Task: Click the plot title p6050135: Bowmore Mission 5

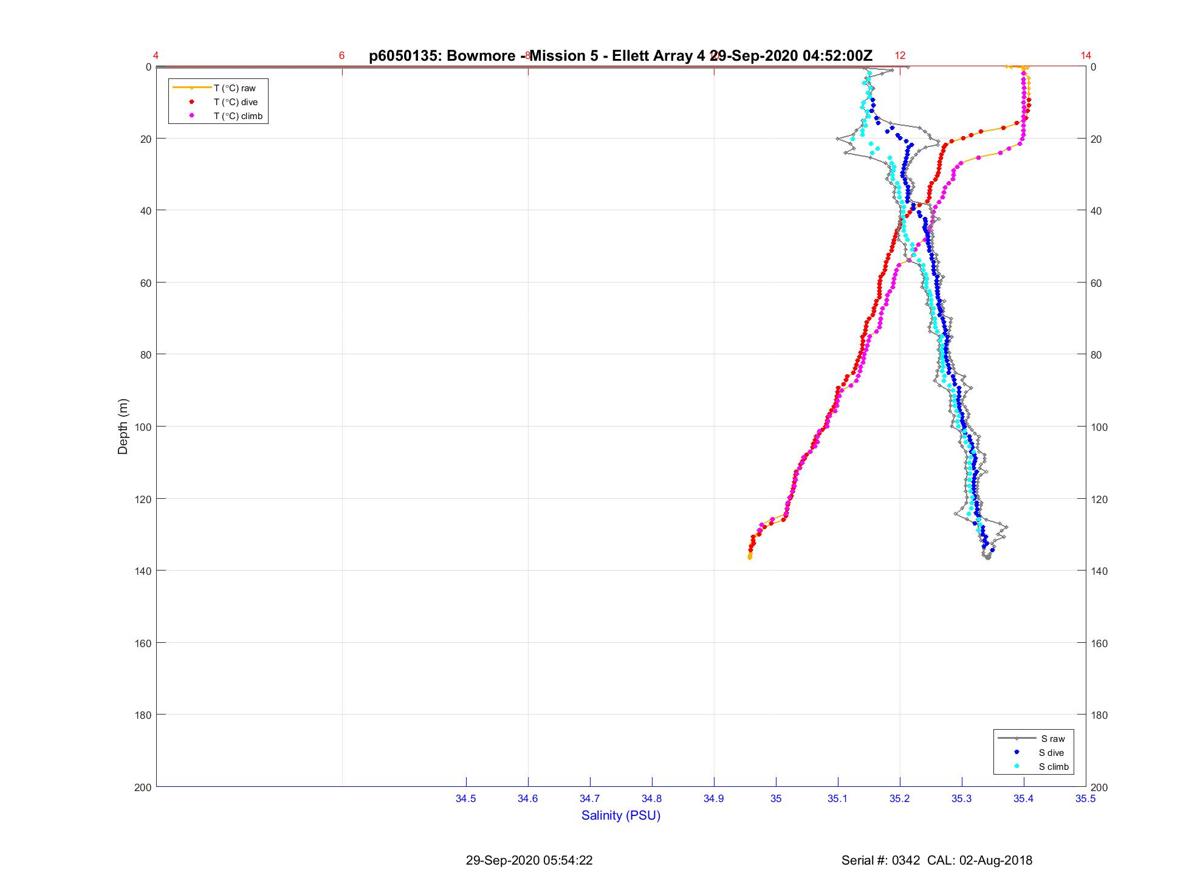Action: 620,56
